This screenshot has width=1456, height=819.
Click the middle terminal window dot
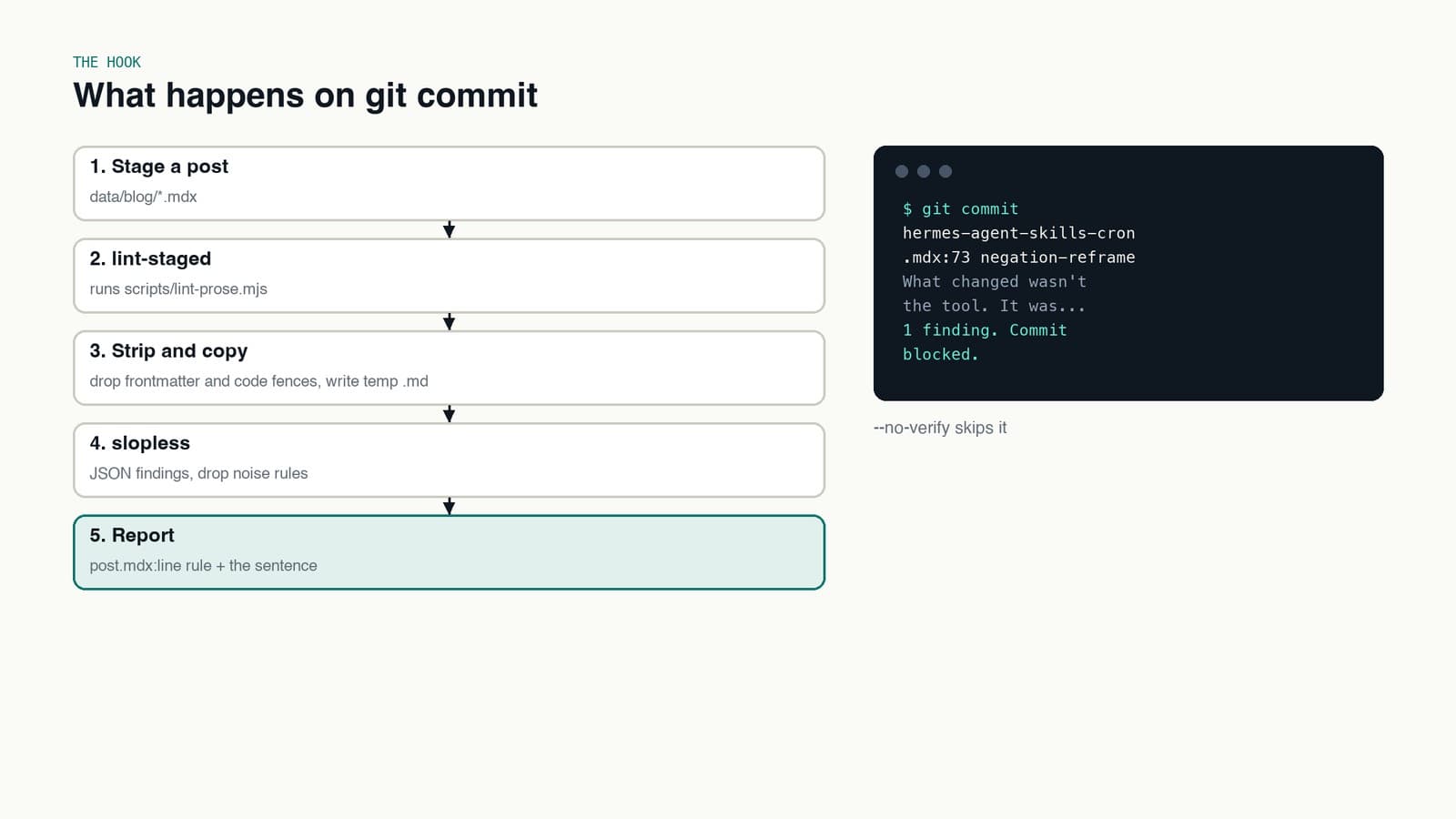tap(924, 171)
